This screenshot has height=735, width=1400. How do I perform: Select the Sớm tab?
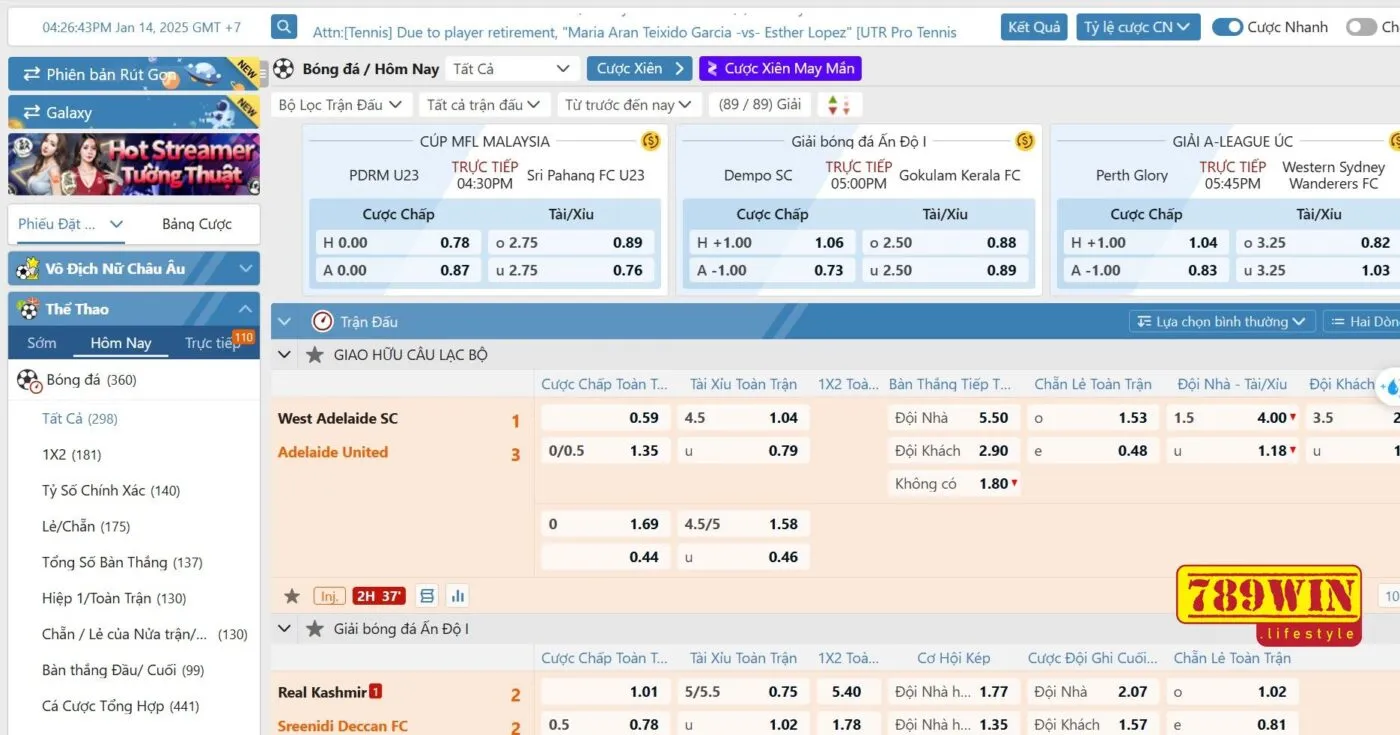42,343
